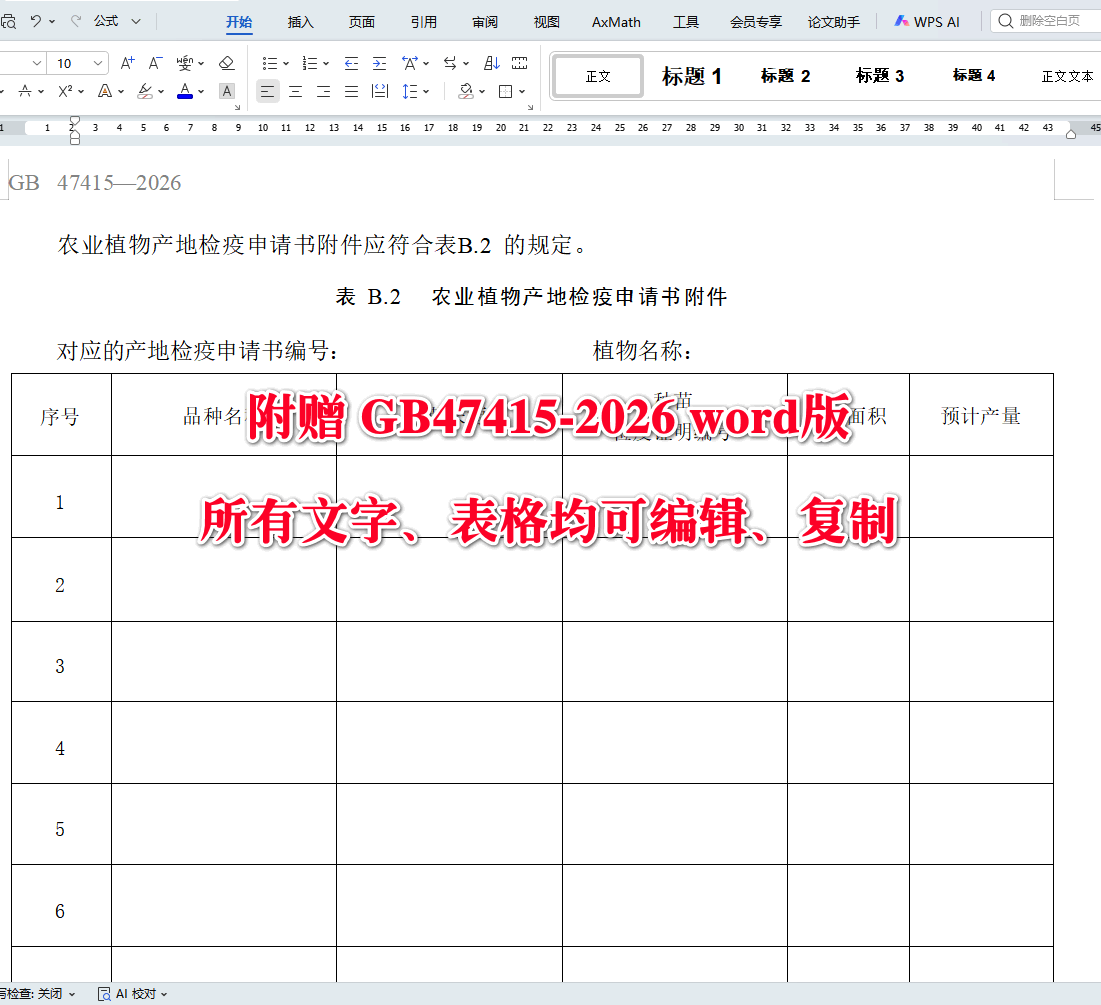Open the 审阅 ribbon tab

(x=484, y=22)
